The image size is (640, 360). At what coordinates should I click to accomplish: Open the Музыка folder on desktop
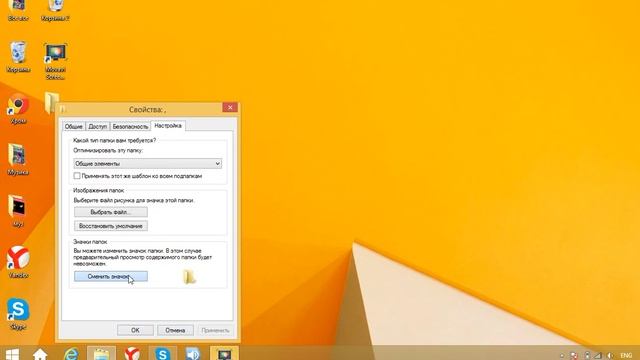18,159
